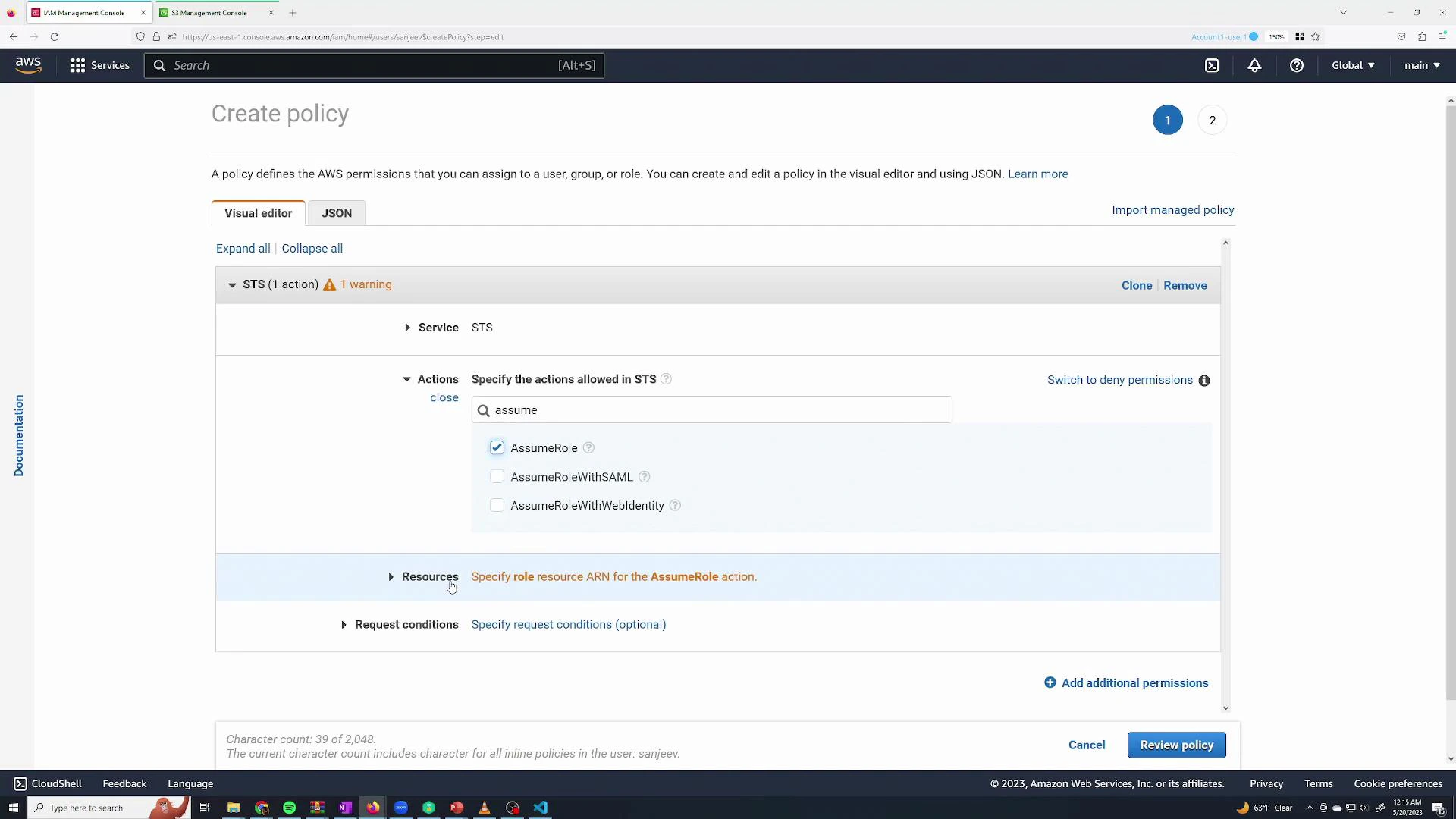Image resolution: width=1456 pixels, height=819 pixels.
Task: Enable the AssumeRoleWithSAML action
Action: (x=497, y=476)
